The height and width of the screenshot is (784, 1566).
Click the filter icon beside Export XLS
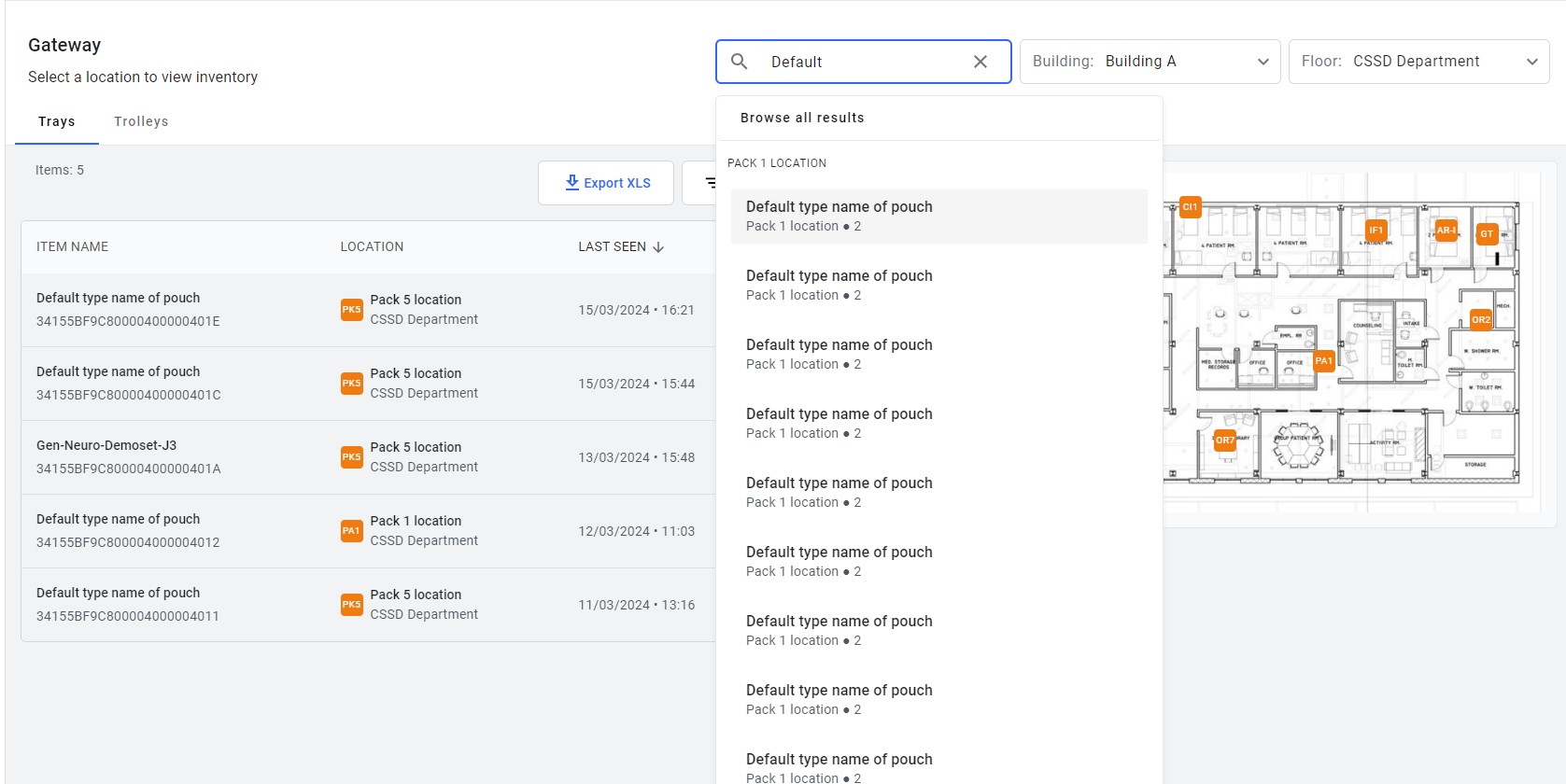click(x=708, y=183)
